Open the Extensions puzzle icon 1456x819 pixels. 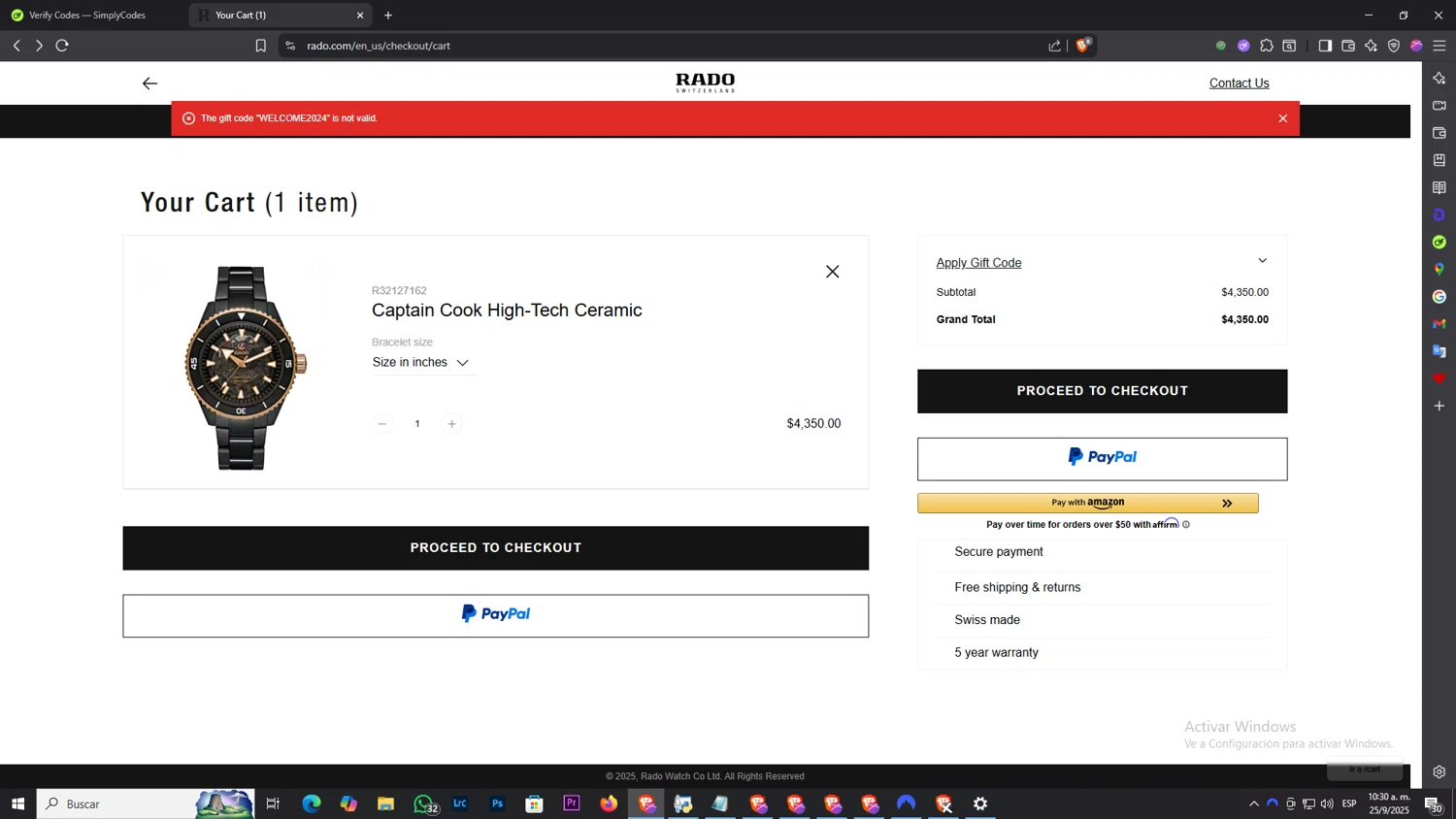click(1267, 46)
